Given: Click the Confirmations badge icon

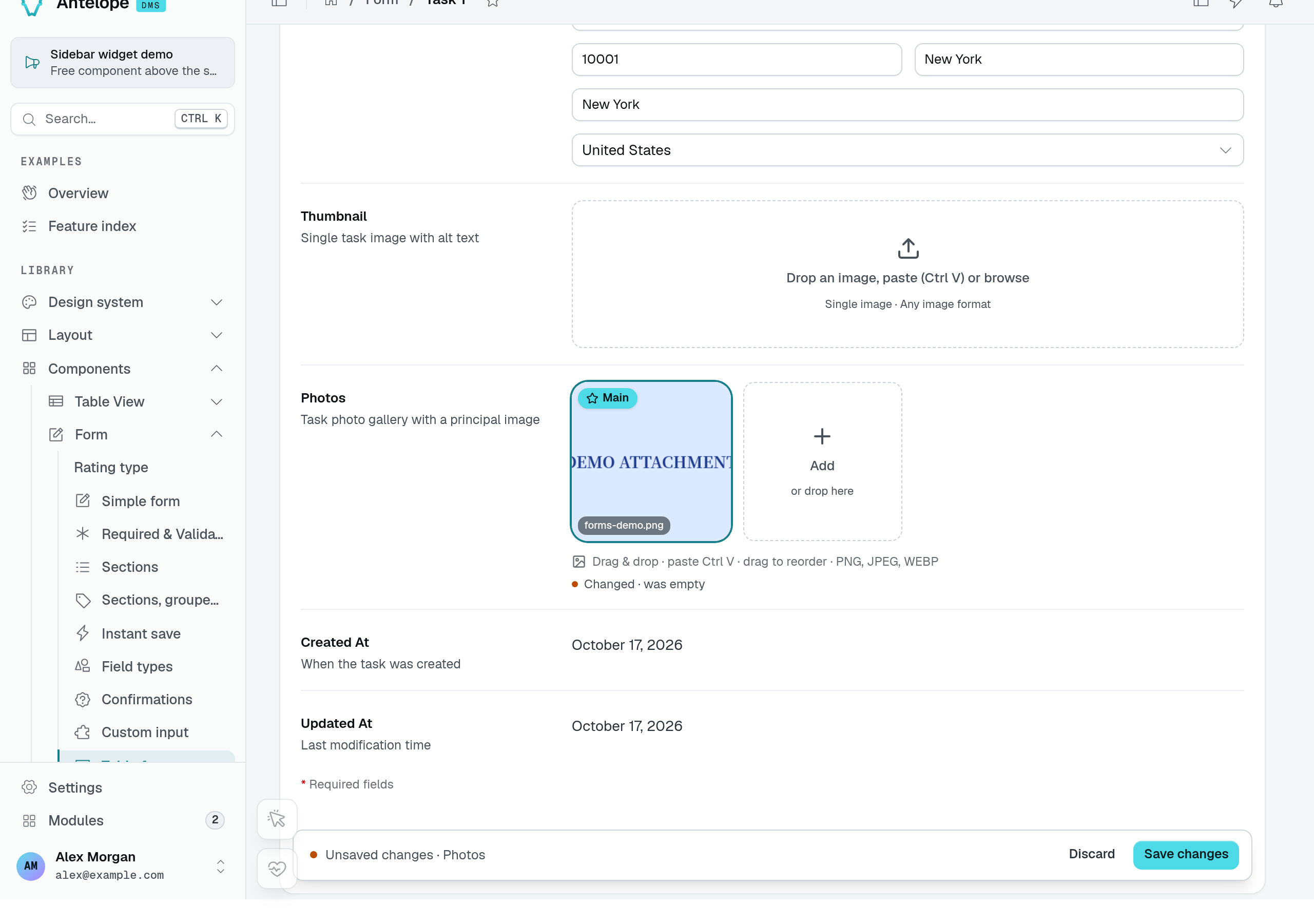Looking at the screenshot, I should 83,699.
